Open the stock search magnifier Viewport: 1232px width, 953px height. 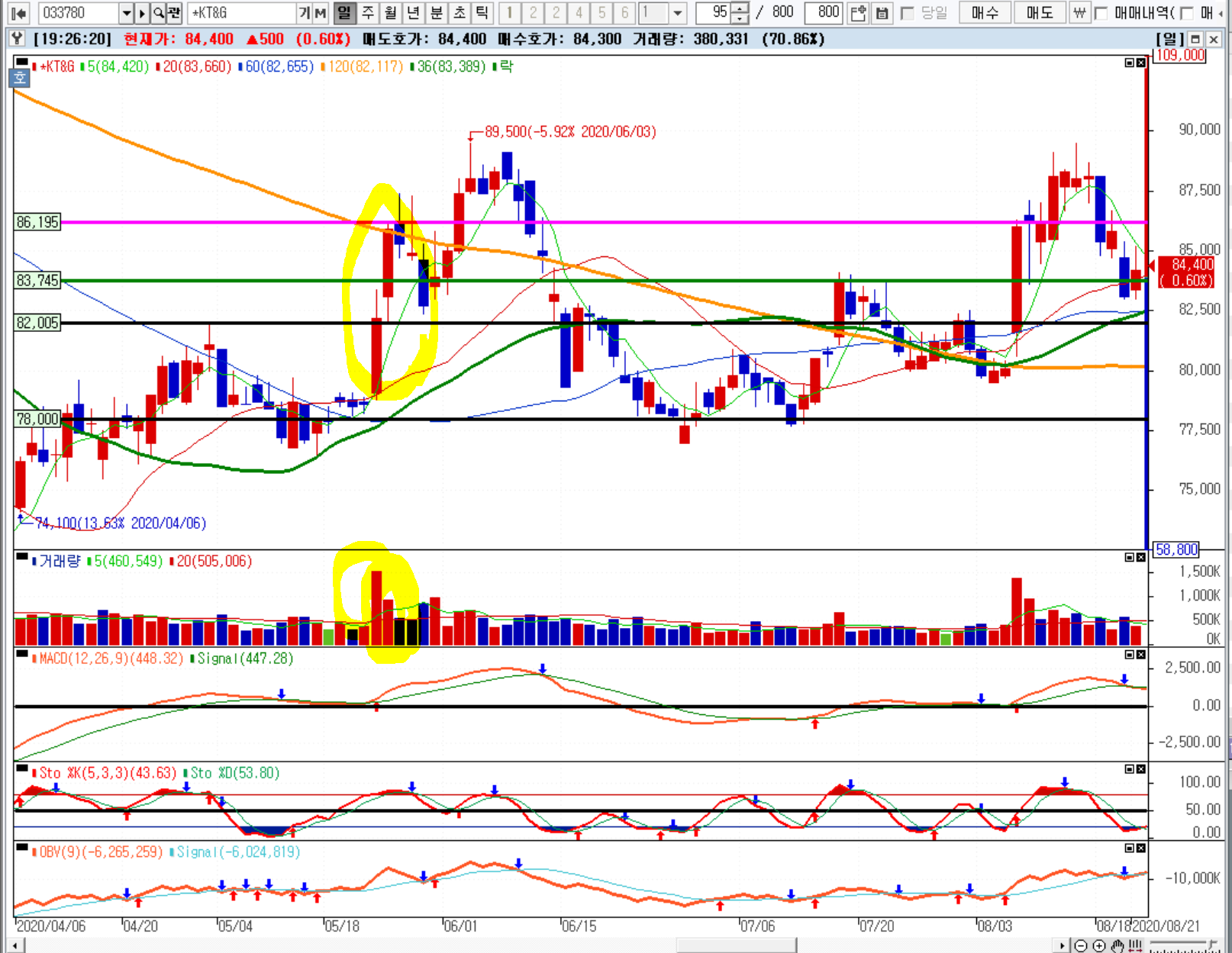coord(157,13)
